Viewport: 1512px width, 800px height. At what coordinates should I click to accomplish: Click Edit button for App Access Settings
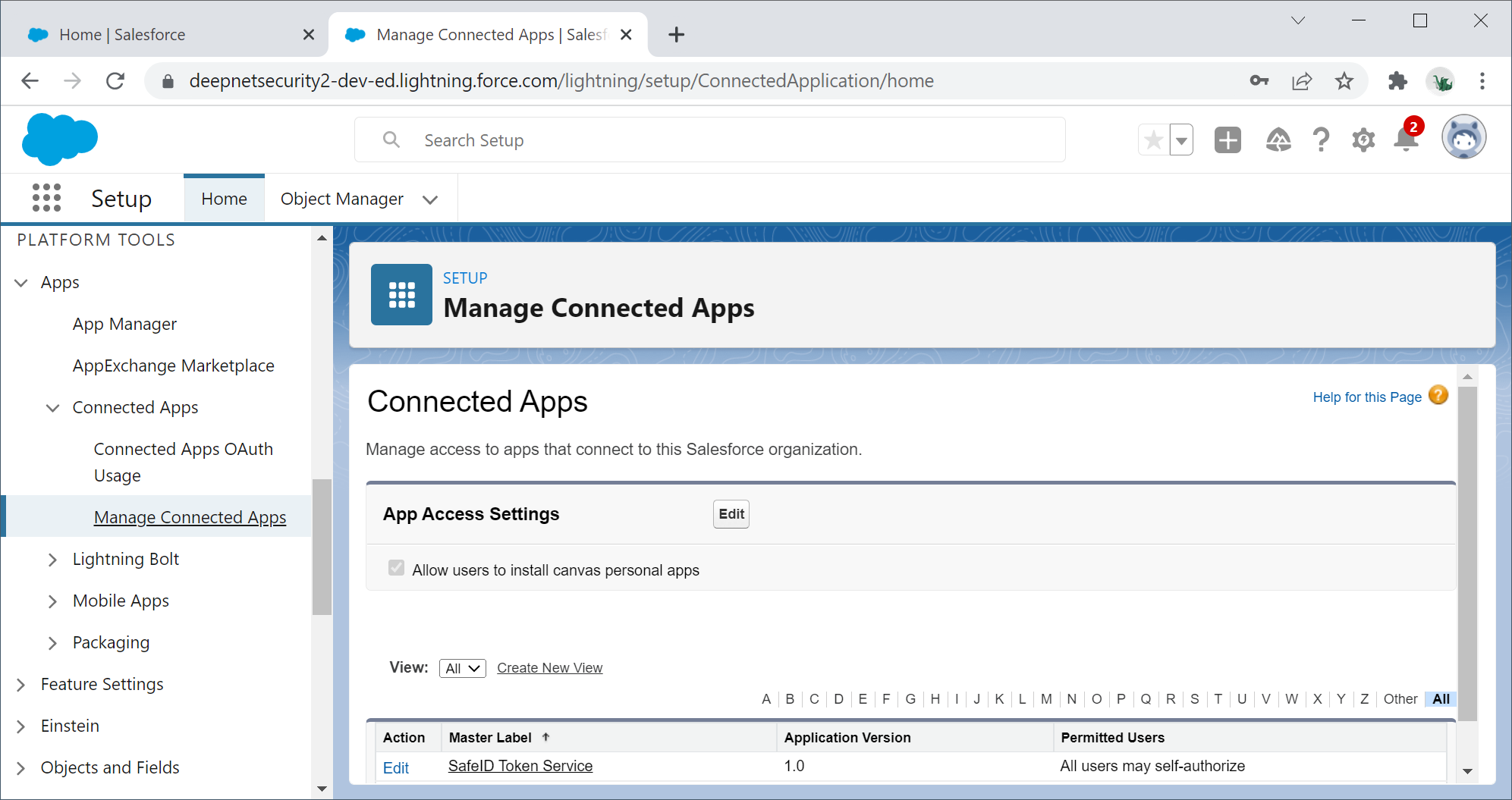coord(731,514)
